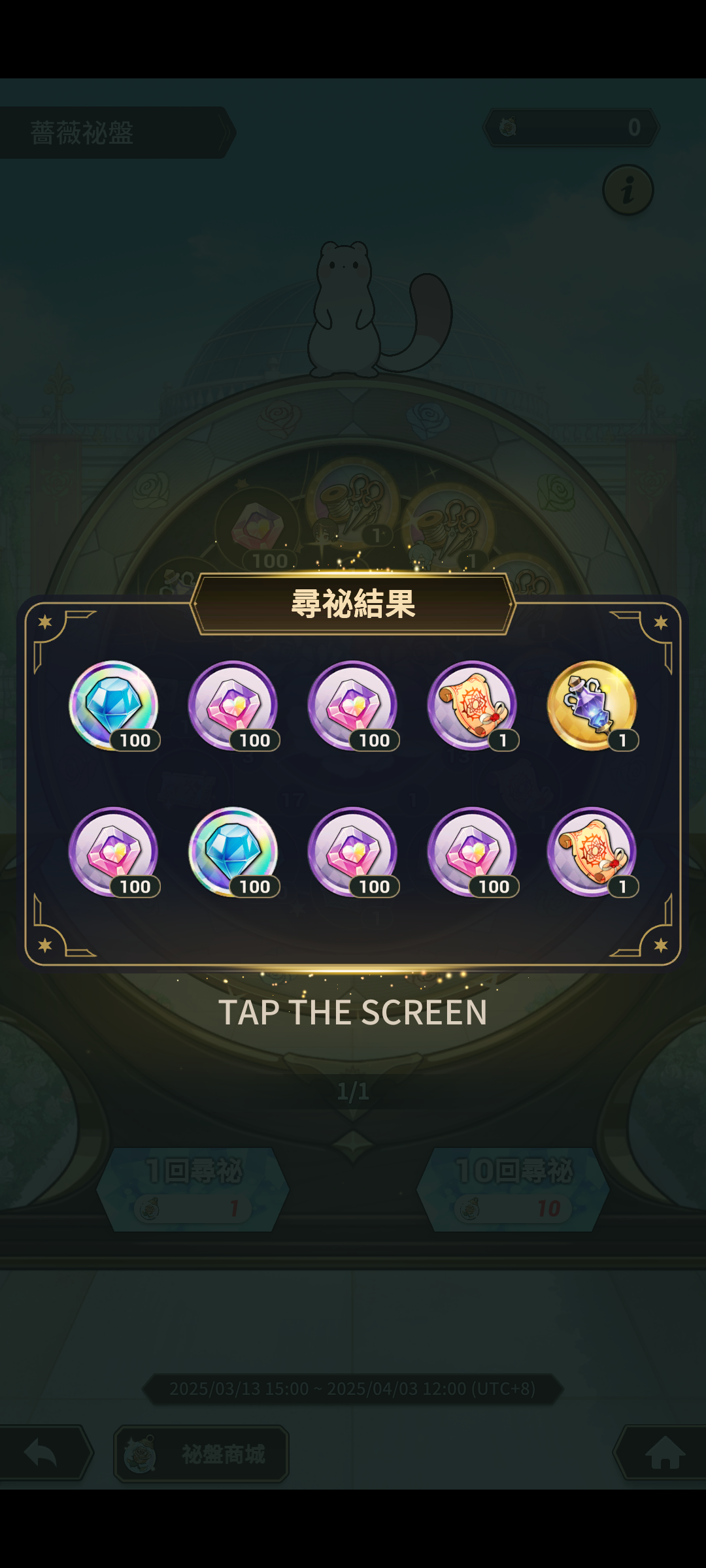This screenshot has height=1568, width=706.
Task: Tap the blue diamond reward in top row
Action: pyautogui.click(x=114, y=706)
